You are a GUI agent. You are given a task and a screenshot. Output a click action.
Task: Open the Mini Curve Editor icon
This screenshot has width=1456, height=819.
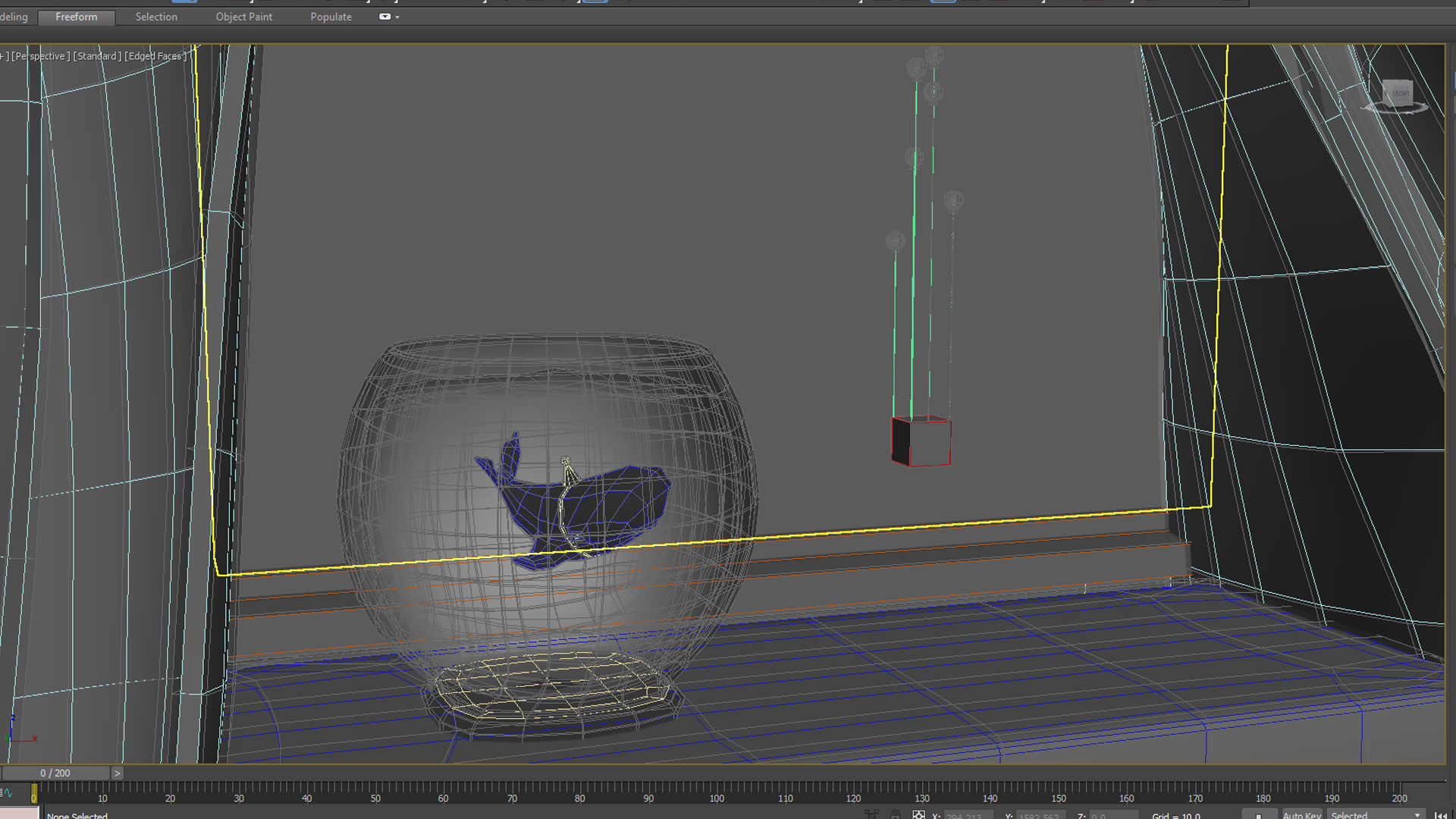[7, 793]
